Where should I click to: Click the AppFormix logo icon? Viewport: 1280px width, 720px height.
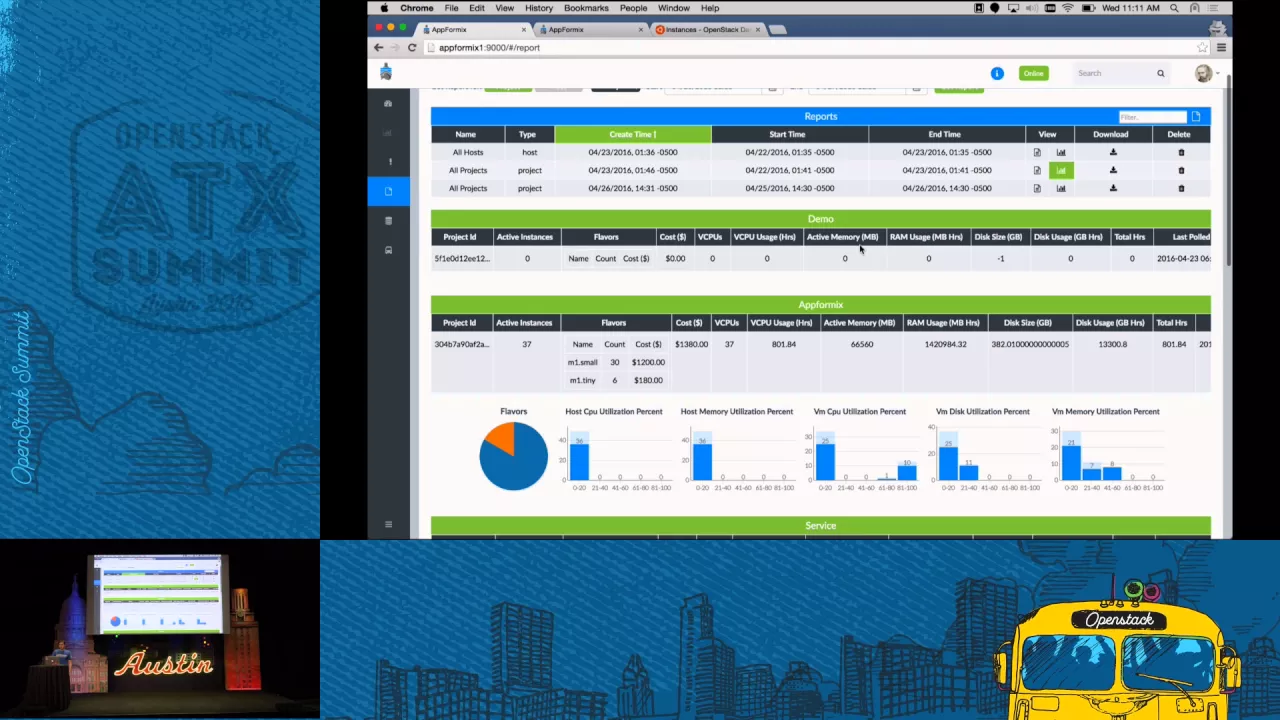point(386,72)
